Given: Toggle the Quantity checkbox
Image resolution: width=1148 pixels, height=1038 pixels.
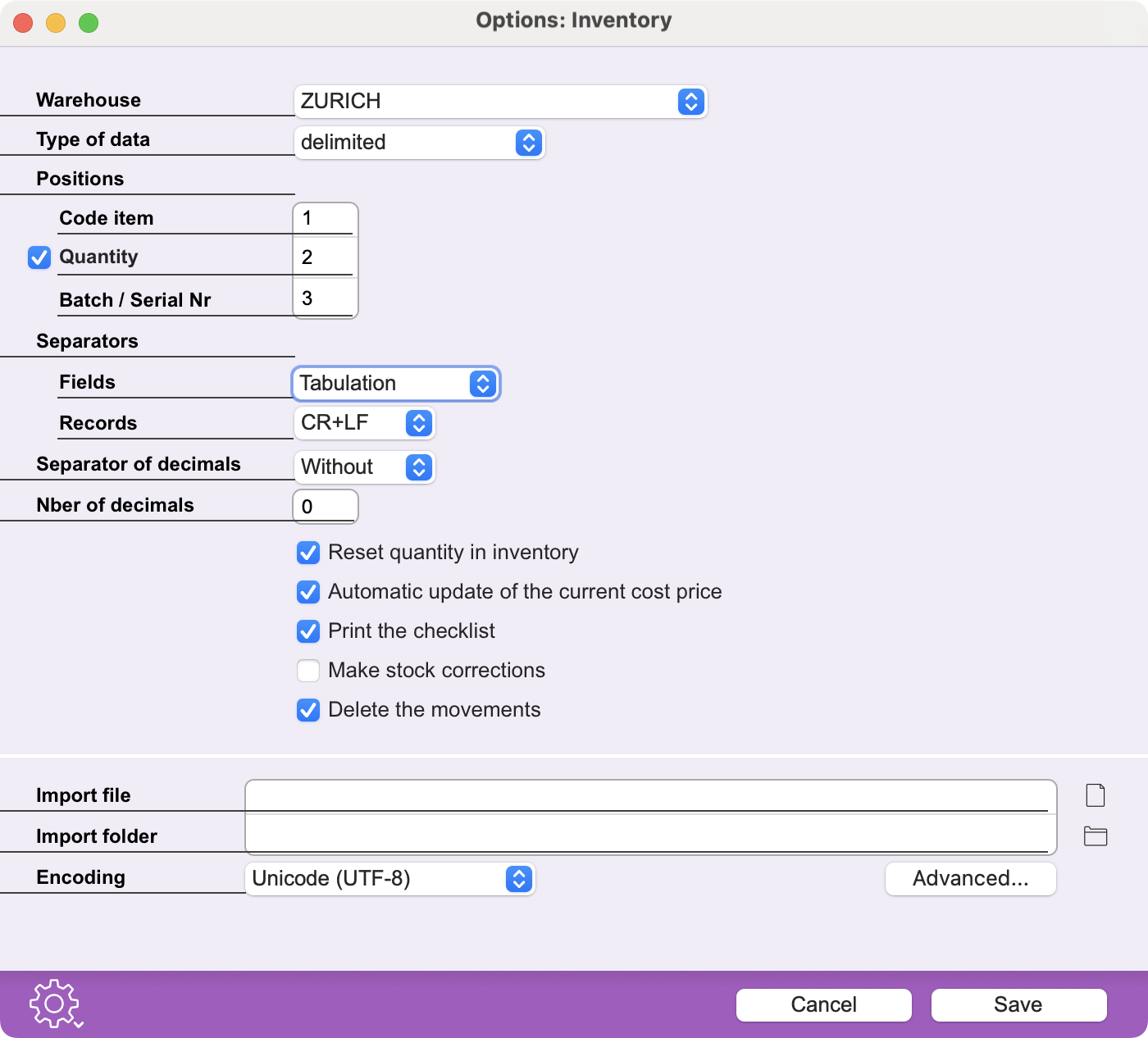Looking at the screenshot, I should (x=39, y=257).
